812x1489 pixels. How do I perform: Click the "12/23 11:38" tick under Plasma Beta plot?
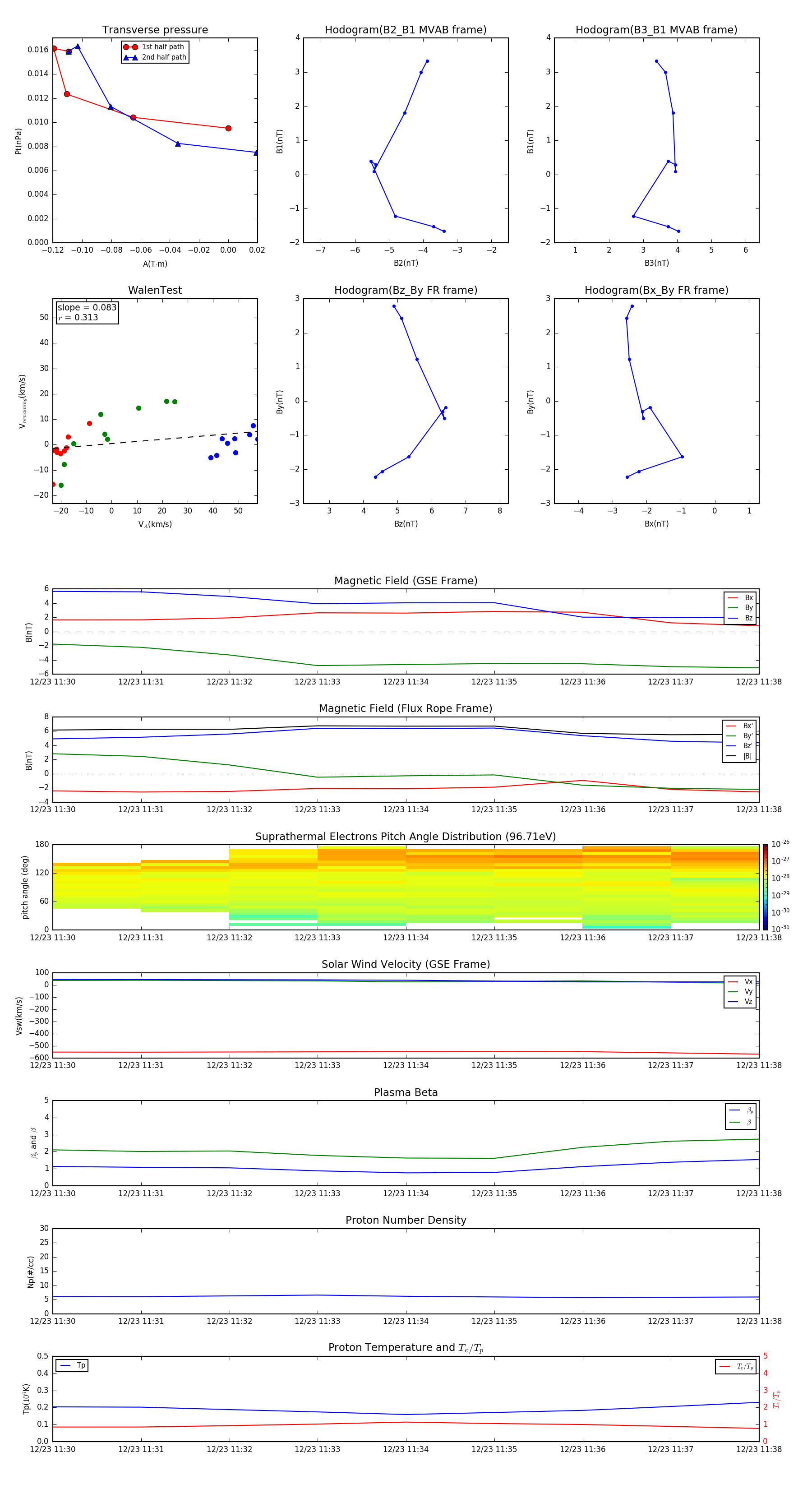pyautogui.click(x=759, y=1193)
